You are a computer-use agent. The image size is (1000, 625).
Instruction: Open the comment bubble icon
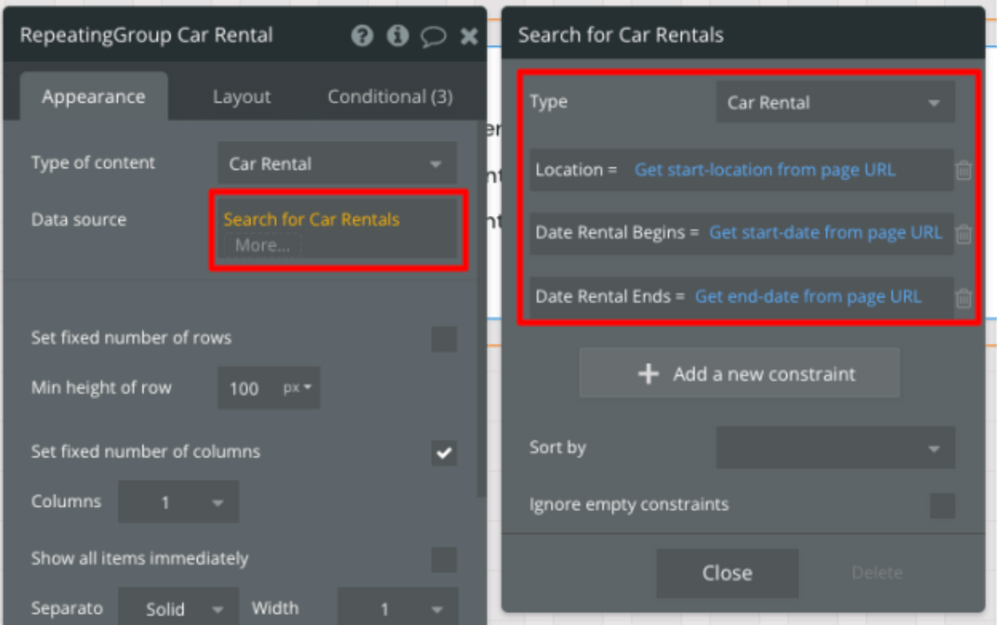point(433,37)
